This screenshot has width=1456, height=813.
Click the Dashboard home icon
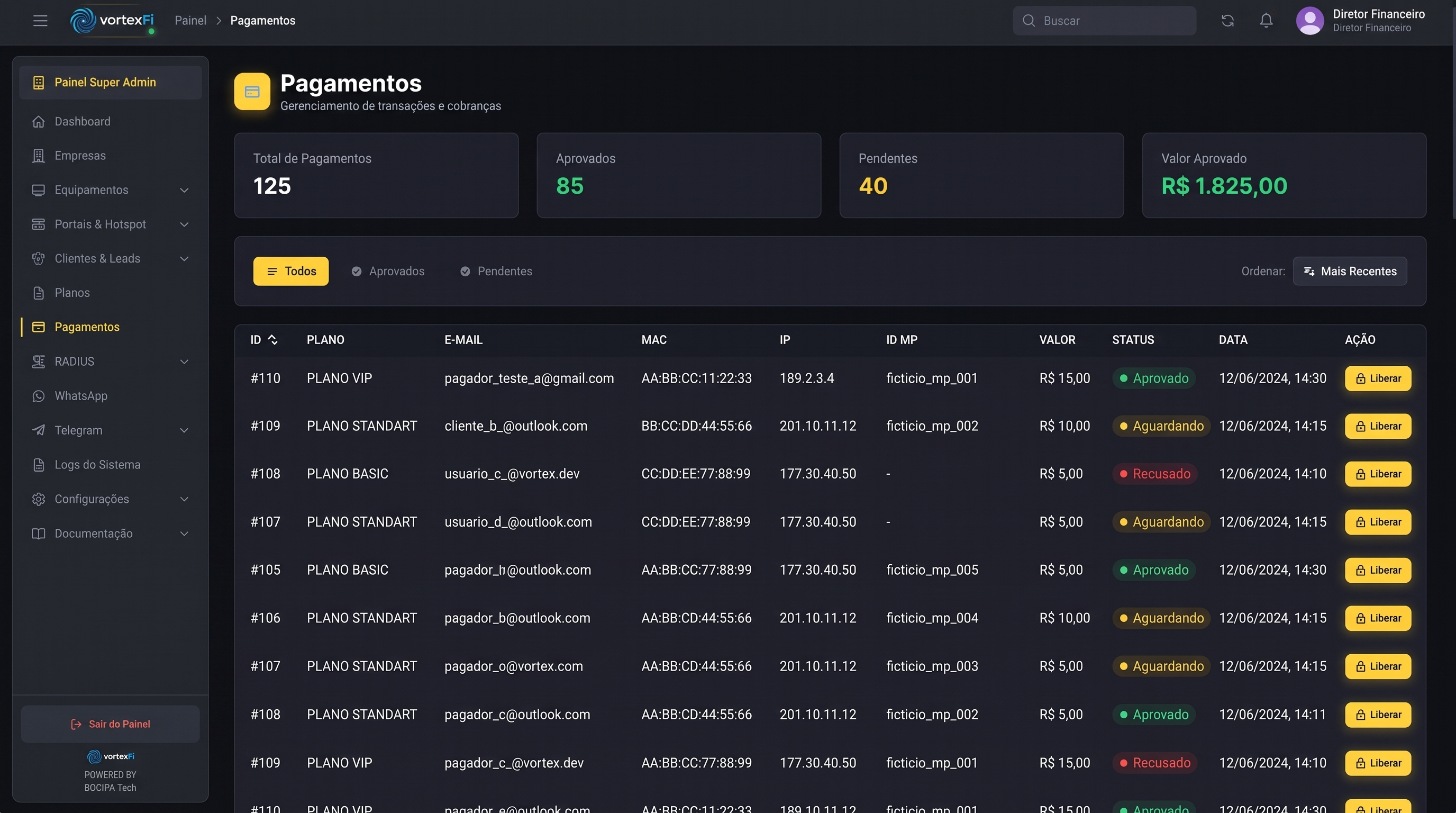[39, 122]
